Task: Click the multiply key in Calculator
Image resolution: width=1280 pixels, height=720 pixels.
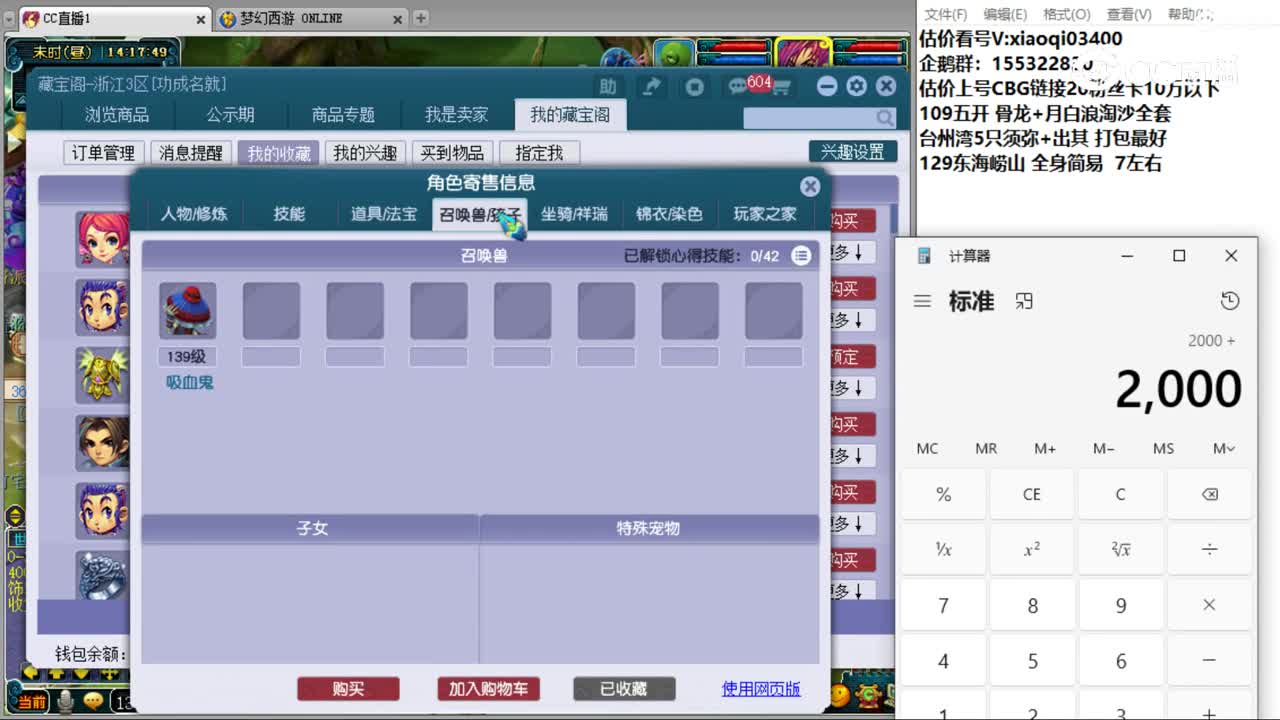Action: point(1209,605)
